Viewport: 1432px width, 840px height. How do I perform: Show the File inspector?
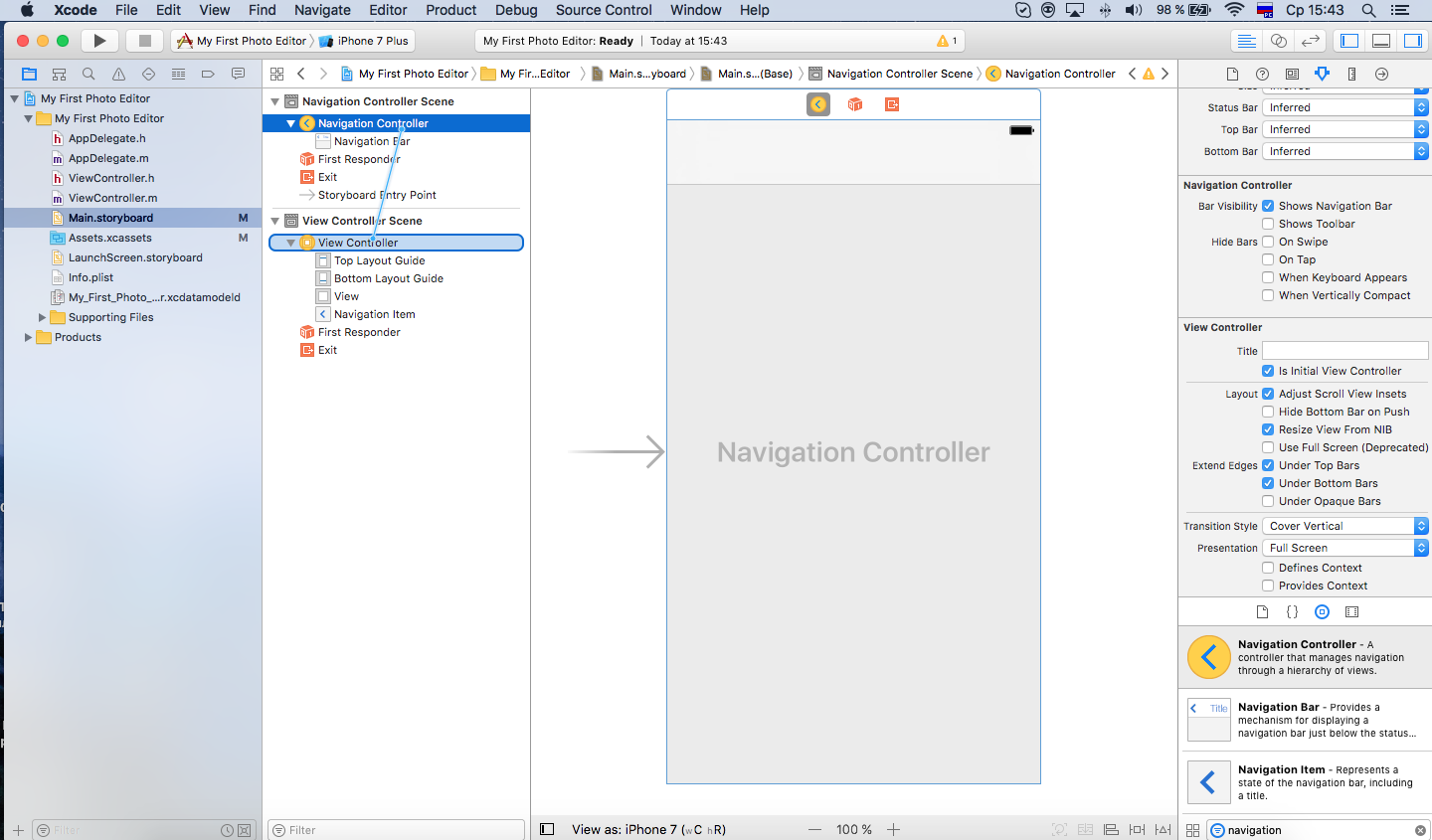pyautogui.click(x=1232, y=74)
